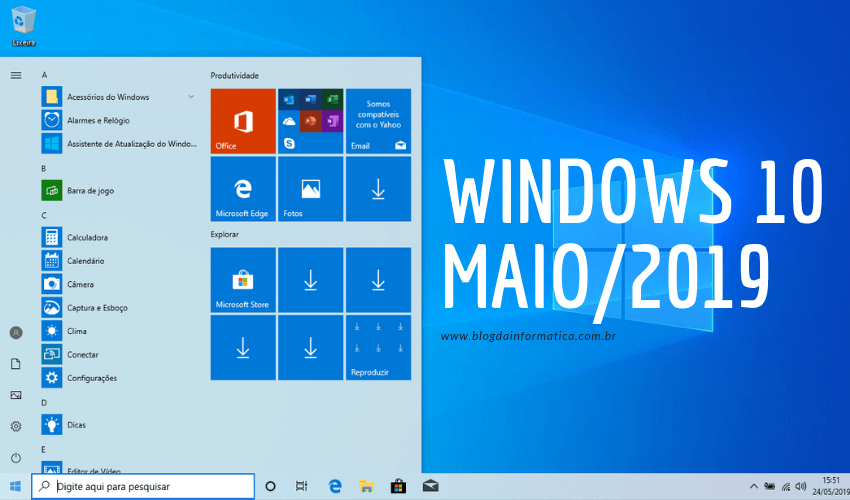Open Pictures from Start sidebar

16,395
